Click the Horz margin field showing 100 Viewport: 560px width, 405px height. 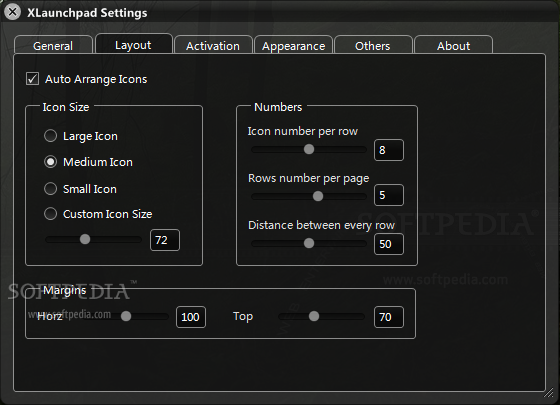click(191, 317)
